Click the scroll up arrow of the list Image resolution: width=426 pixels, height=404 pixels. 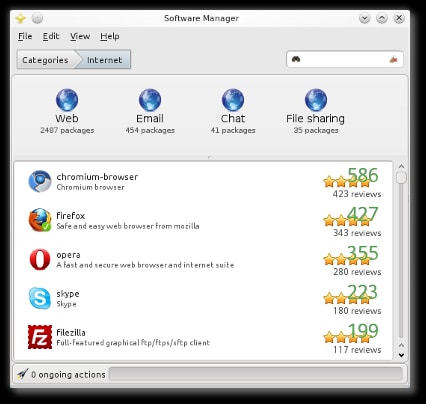point(401,166)
